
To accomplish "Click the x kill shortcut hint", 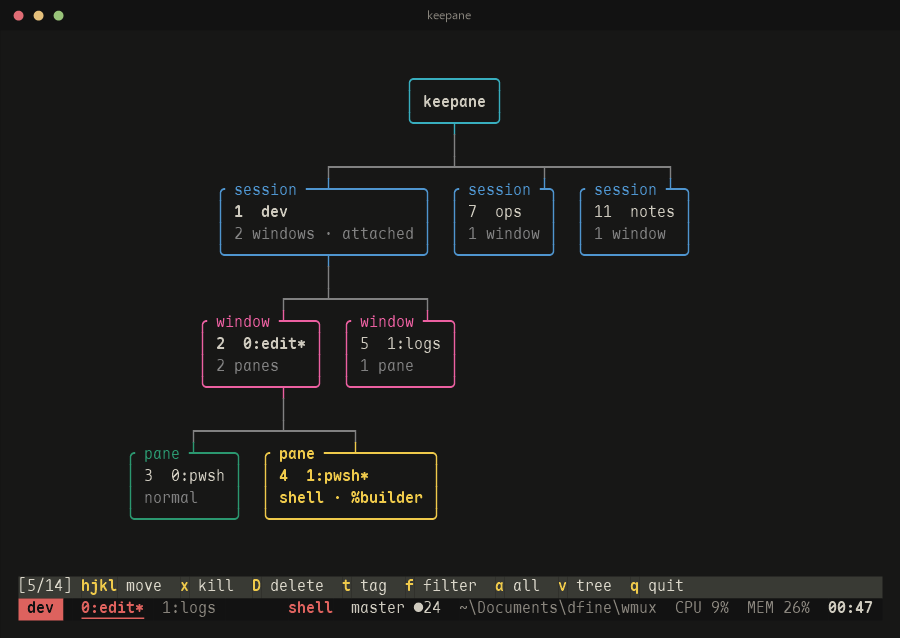I will coord(207,586).
